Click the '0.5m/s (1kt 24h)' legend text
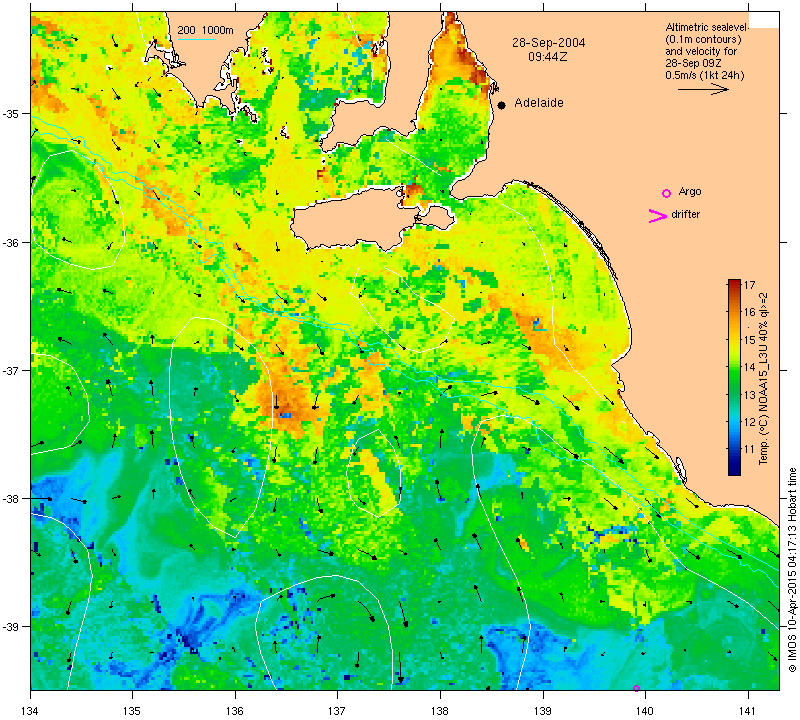Viewport: 800px width, 720px height. [x=705, y=76]
